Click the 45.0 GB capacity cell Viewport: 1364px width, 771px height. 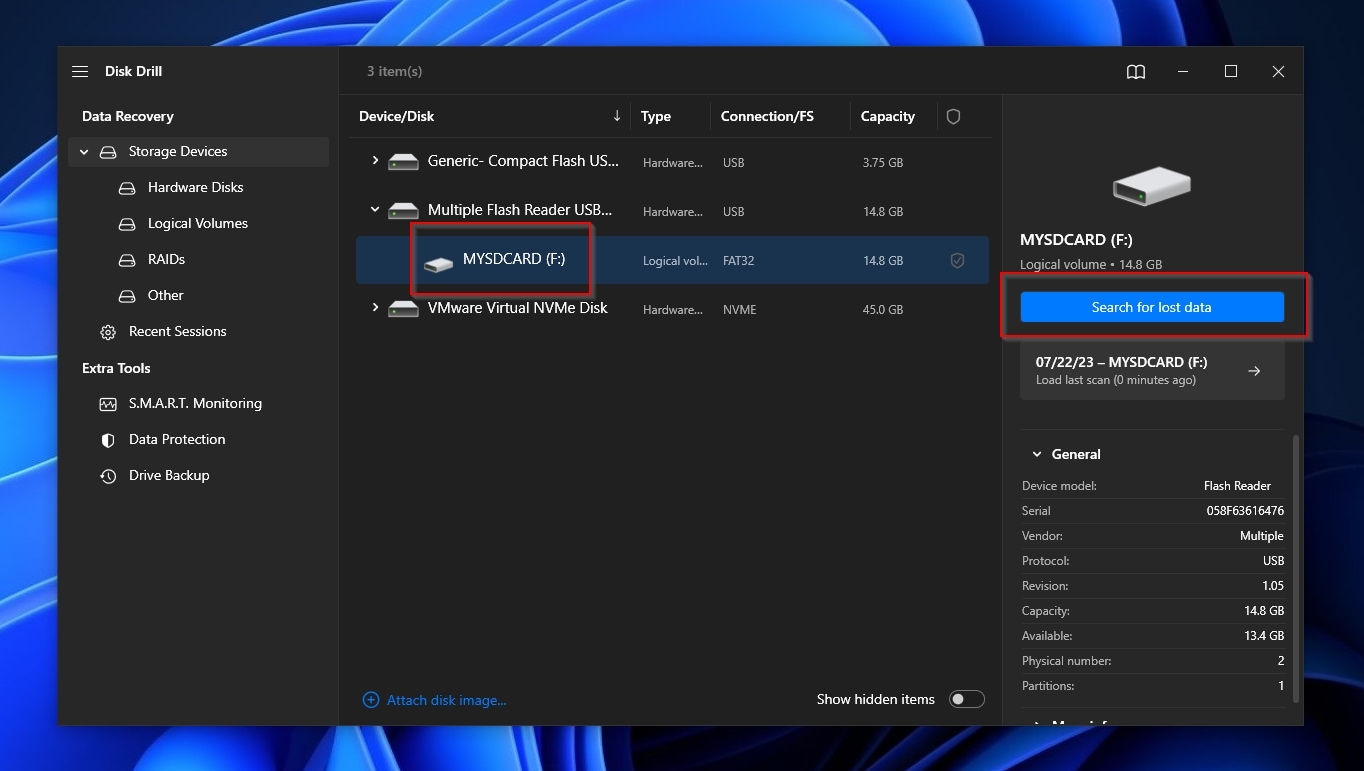[x=882, y=310]
